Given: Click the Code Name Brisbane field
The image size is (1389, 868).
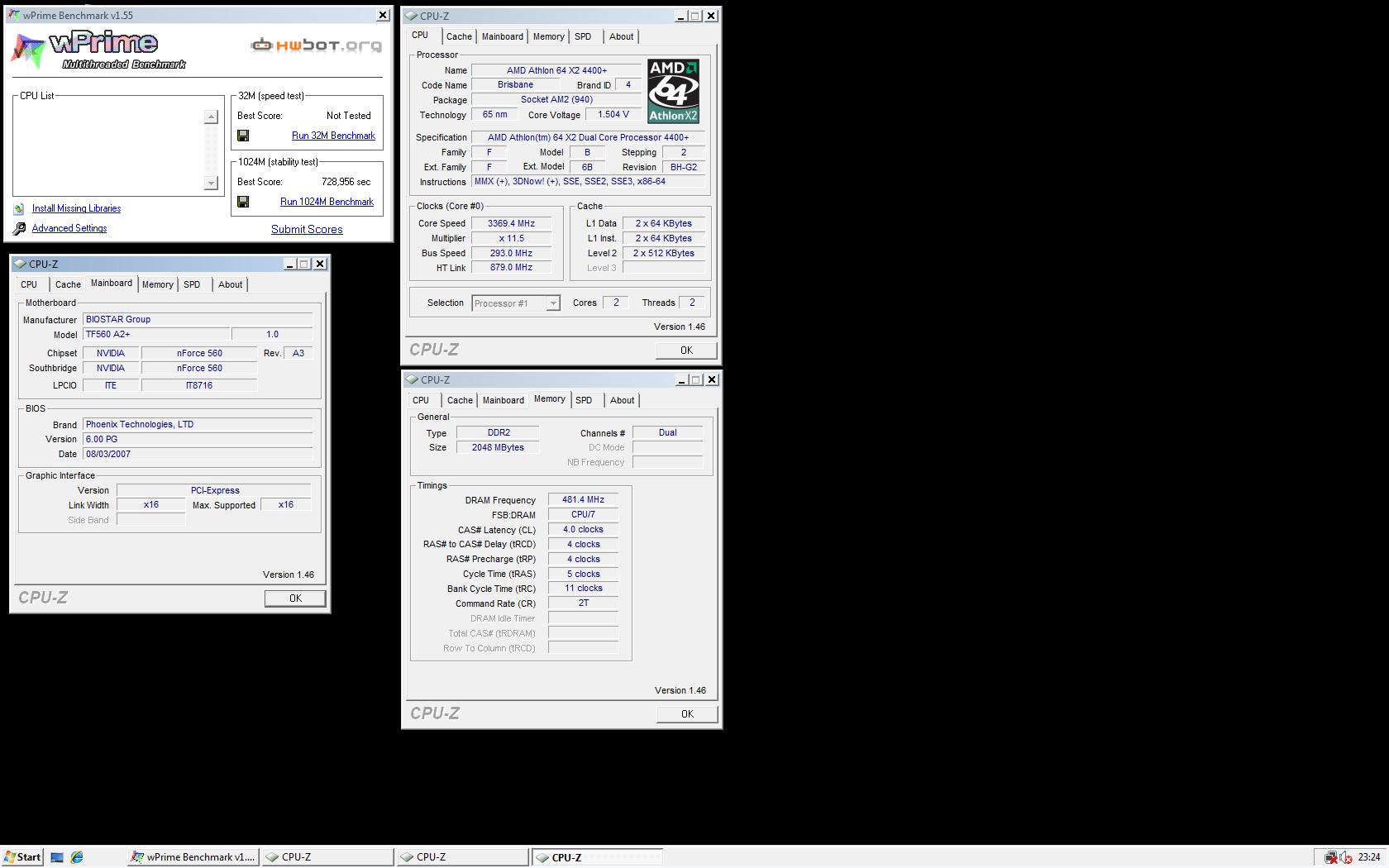Looking at the screenshot, I should 515,85.
